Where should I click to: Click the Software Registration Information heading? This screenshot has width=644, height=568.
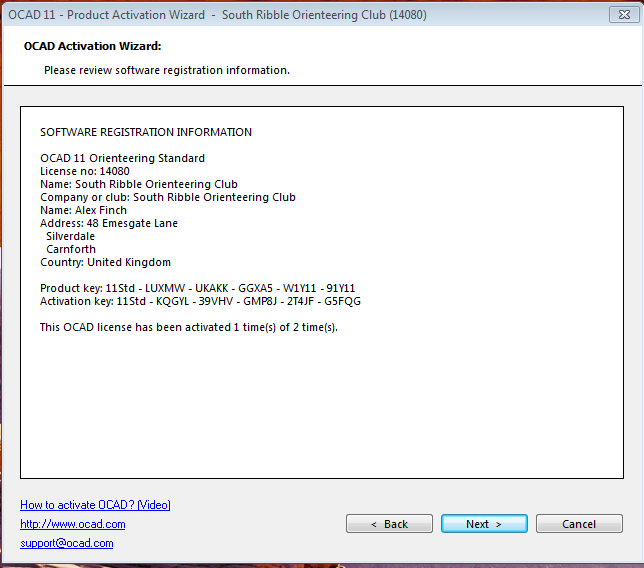(146, 132)
